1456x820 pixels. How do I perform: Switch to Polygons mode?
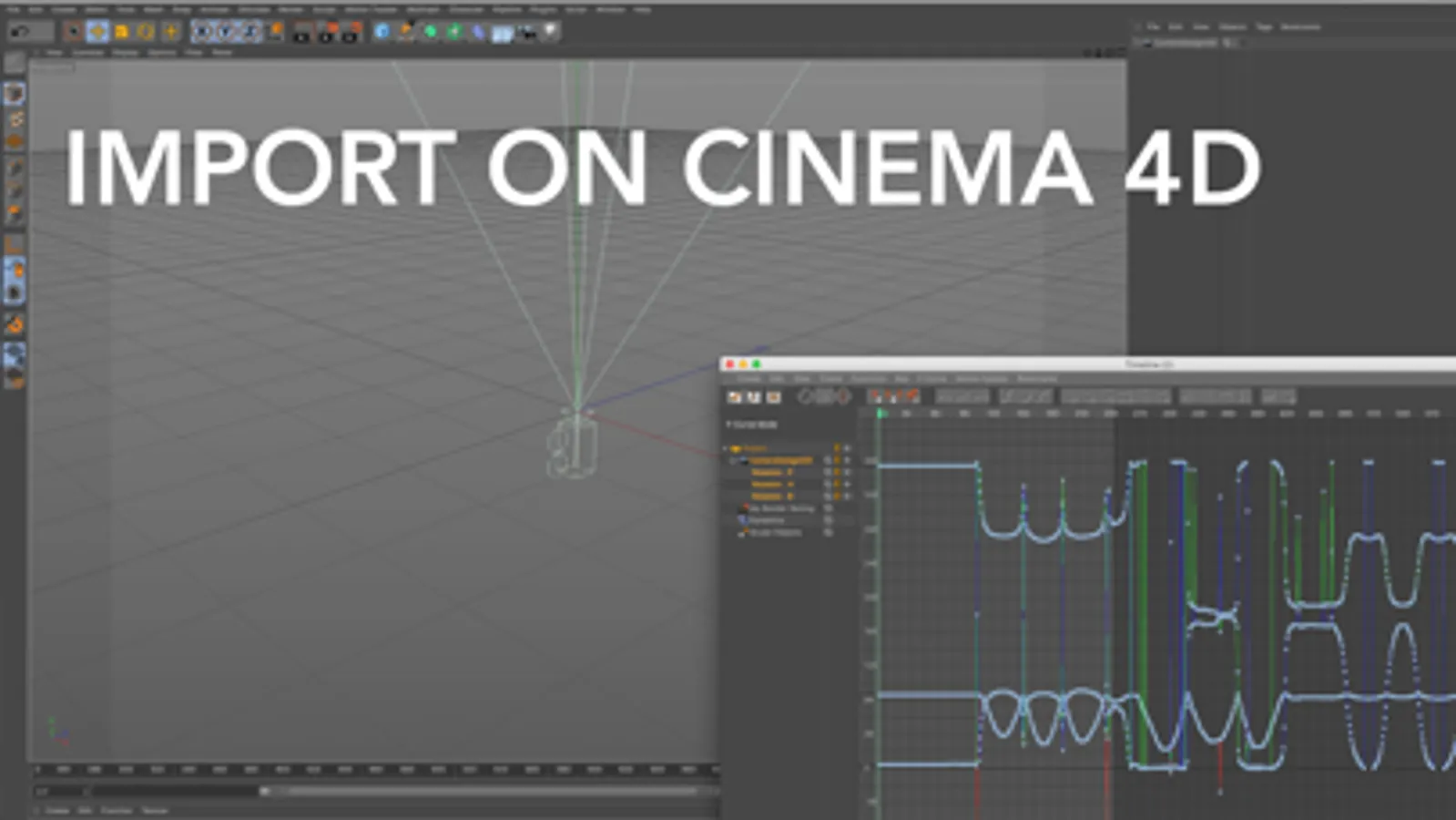point(14,214)
